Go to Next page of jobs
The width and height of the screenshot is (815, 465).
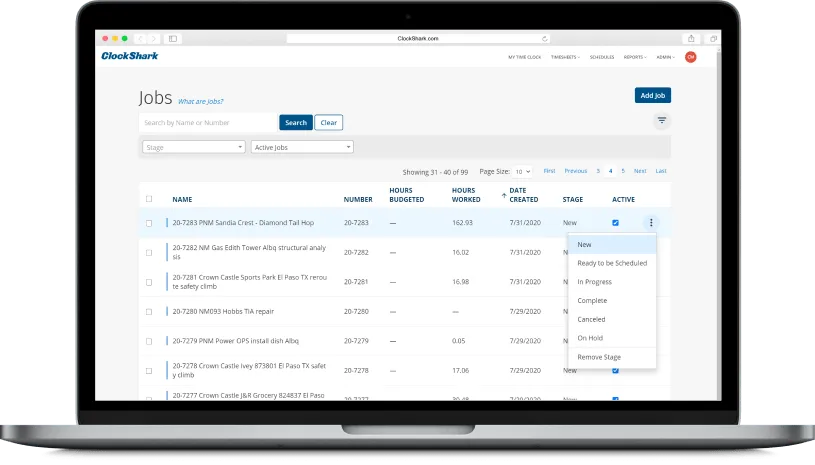[640, 171]
